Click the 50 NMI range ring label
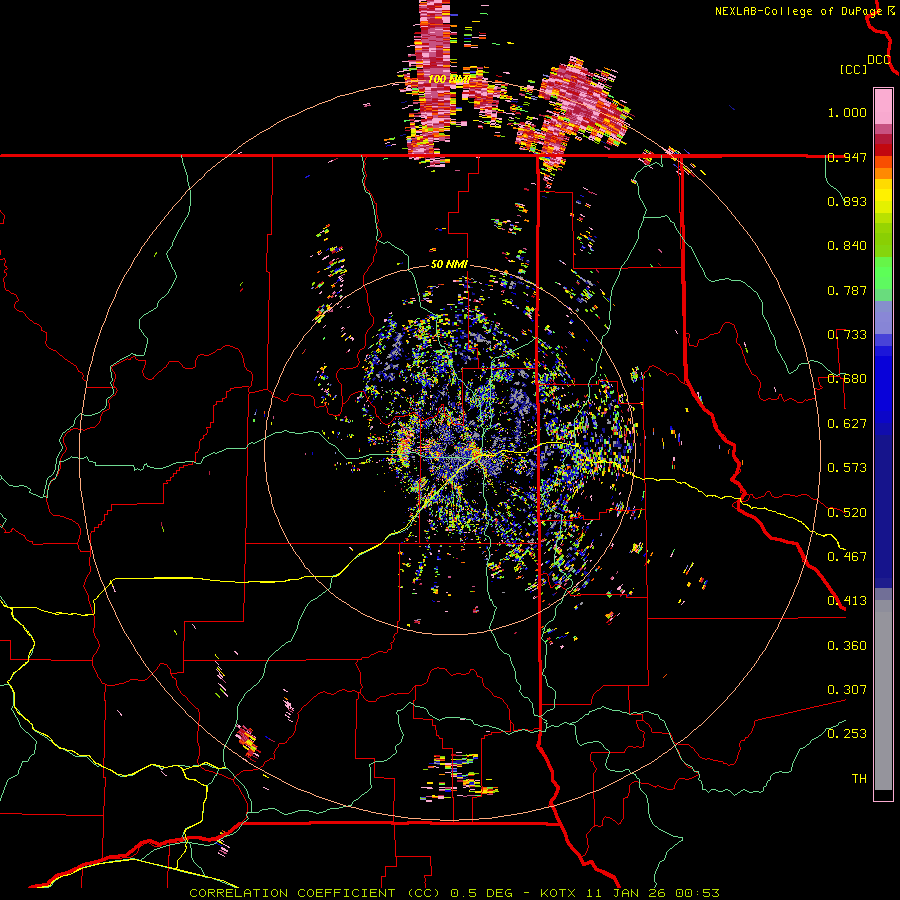Image resolution: width=900 pixels, height=900 pixels. pyautogui.click(x=449, y=265)
